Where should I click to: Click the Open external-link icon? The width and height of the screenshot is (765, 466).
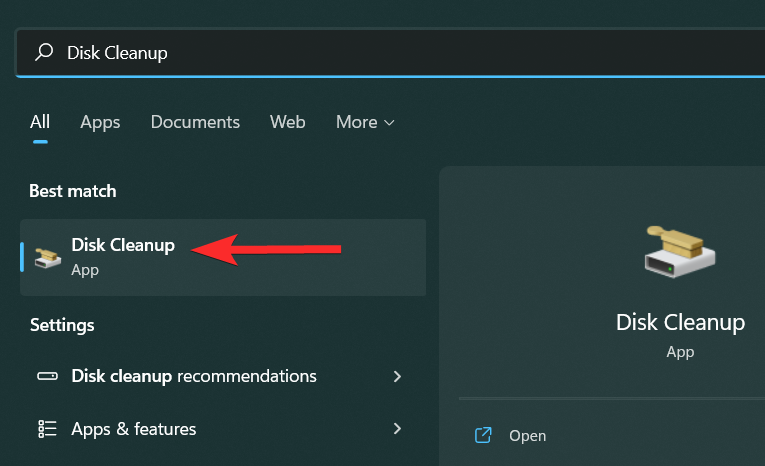coord(483,435)
